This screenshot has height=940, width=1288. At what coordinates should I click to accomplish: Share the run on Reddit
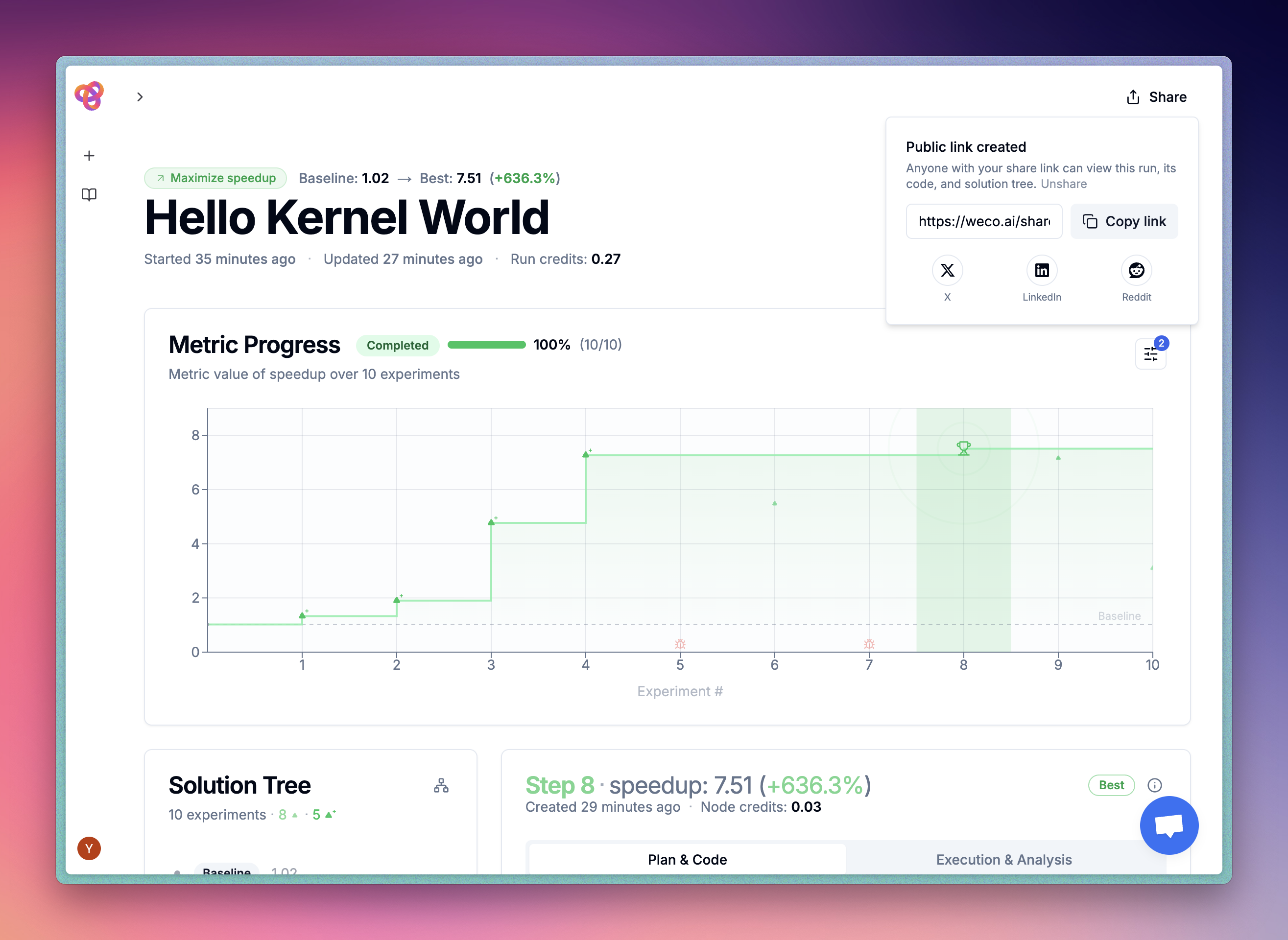point(1136,270)
